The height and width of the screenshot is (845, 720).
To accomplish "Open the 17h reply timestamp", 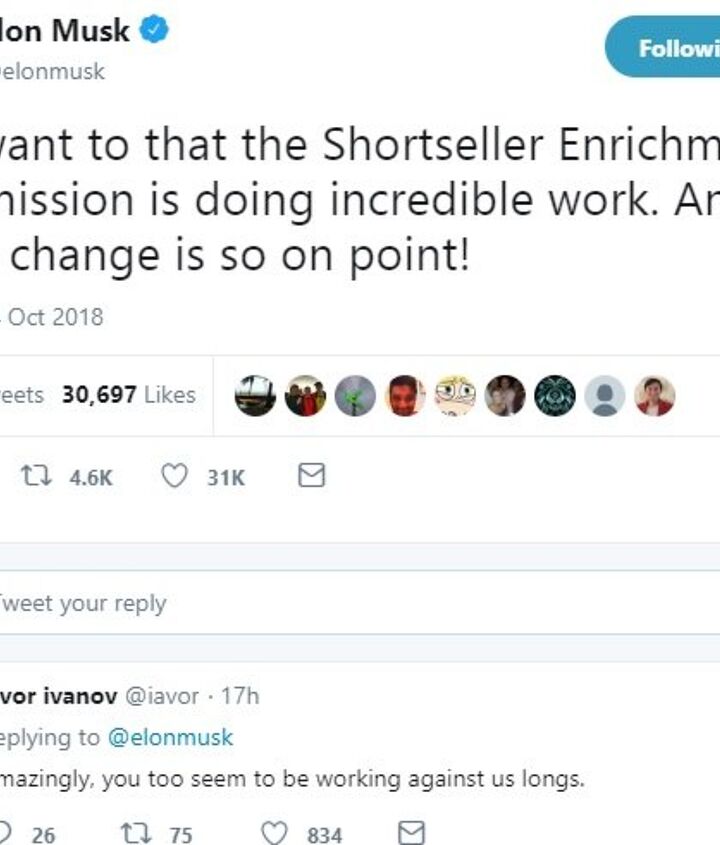I will click(239, 696).
